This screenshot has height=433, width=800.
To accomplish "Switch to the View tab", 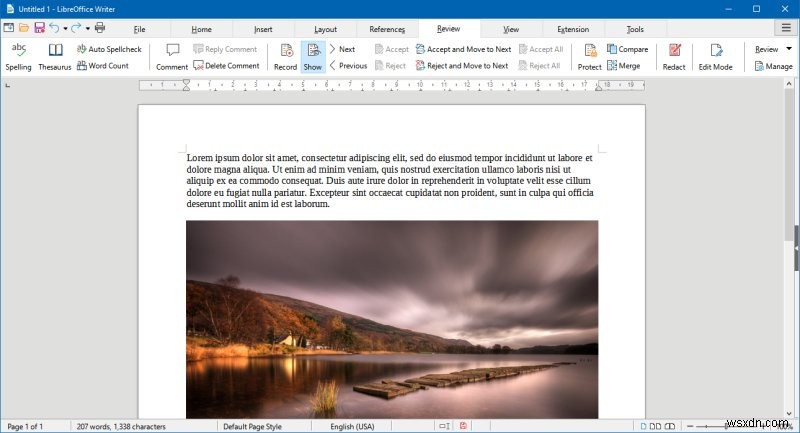I will tap(511, 29).
